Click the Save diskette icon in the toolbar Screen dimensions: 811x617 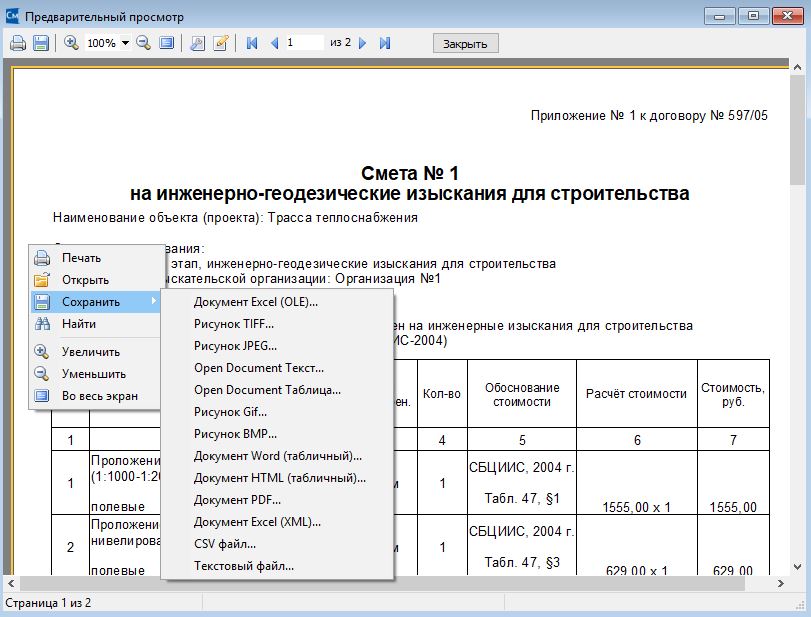[41, 43]
